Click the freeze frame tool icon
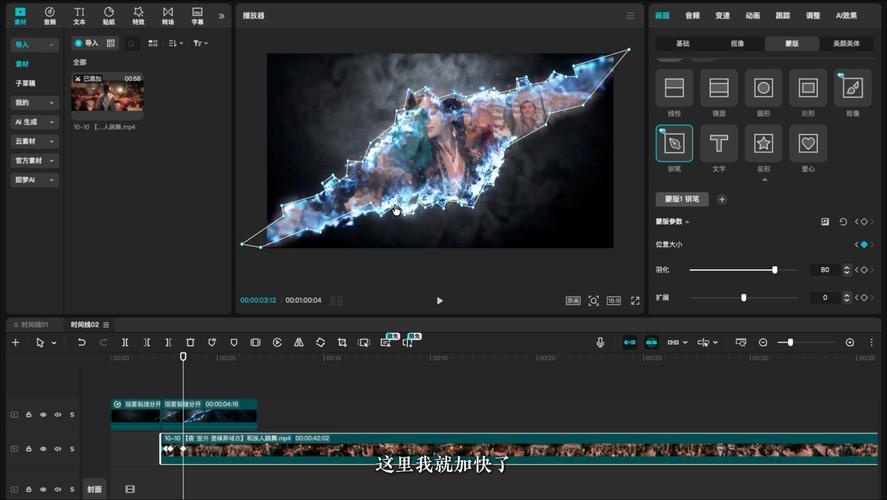887x500 pixels. pos(255,342)
